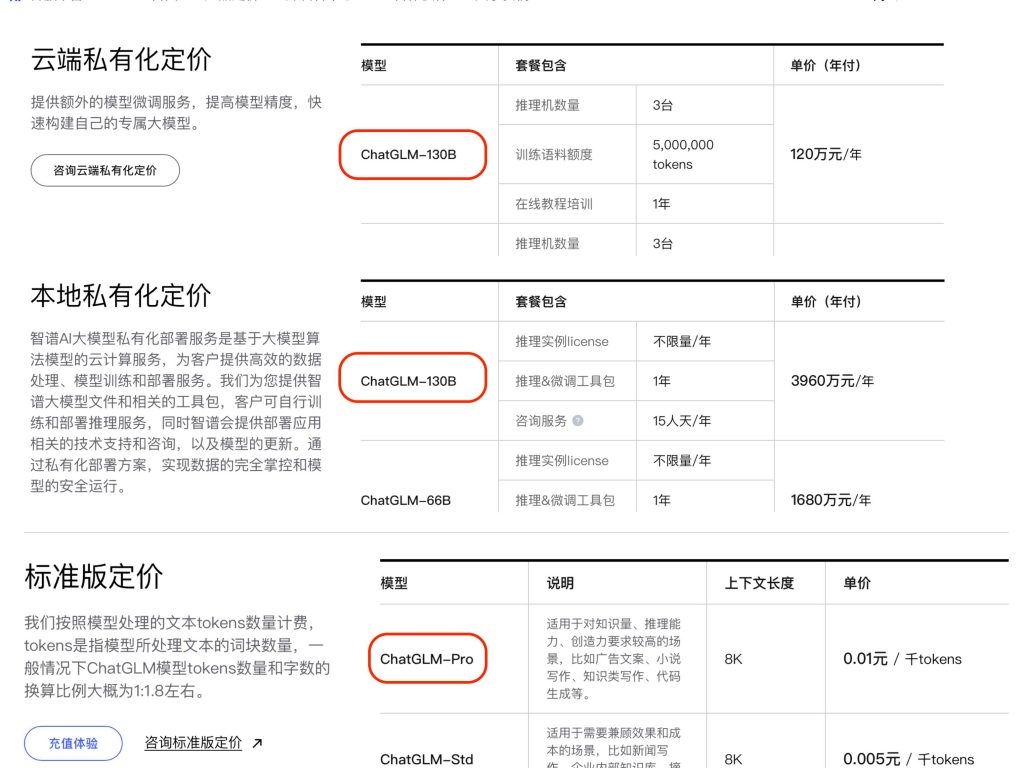
Task: Click the 1年 value beside 在线教程培训
Action: (662, 204)
